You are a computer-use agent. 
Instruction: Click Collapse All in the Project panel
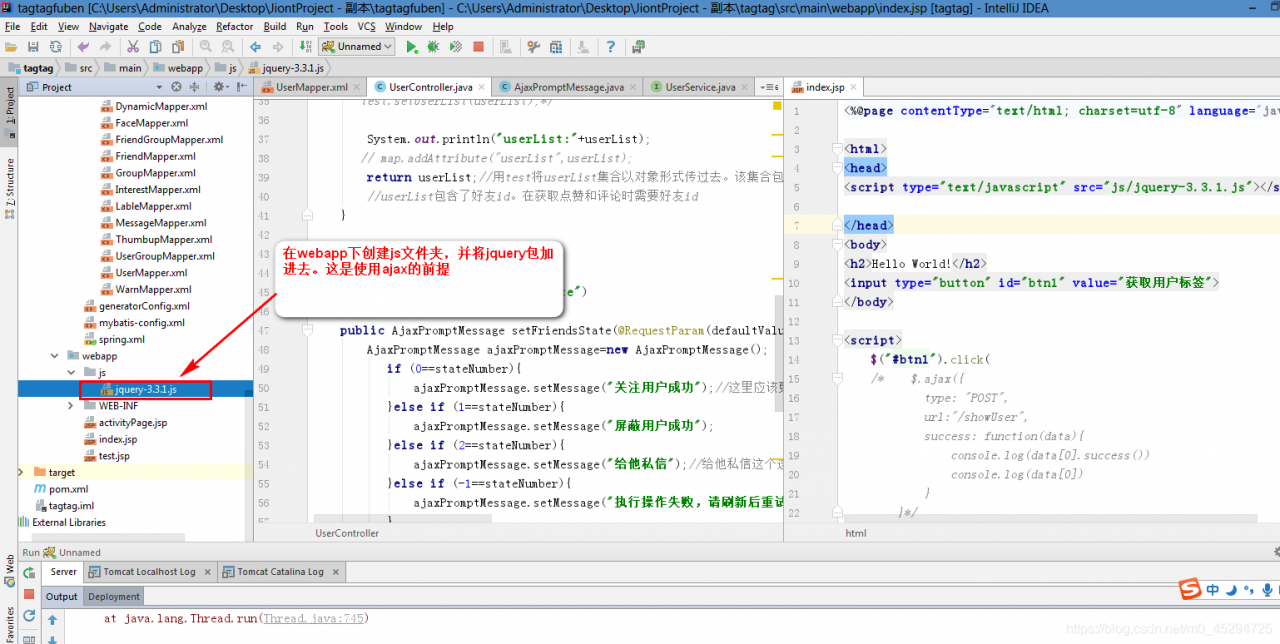tap(194, 87)
